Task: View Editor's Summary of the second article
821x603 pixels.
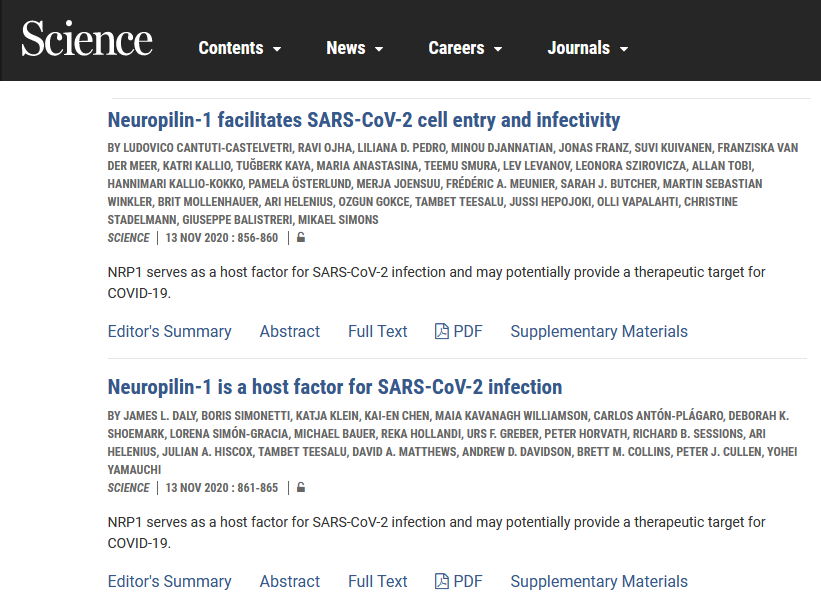Action: [x=170, y=581]
